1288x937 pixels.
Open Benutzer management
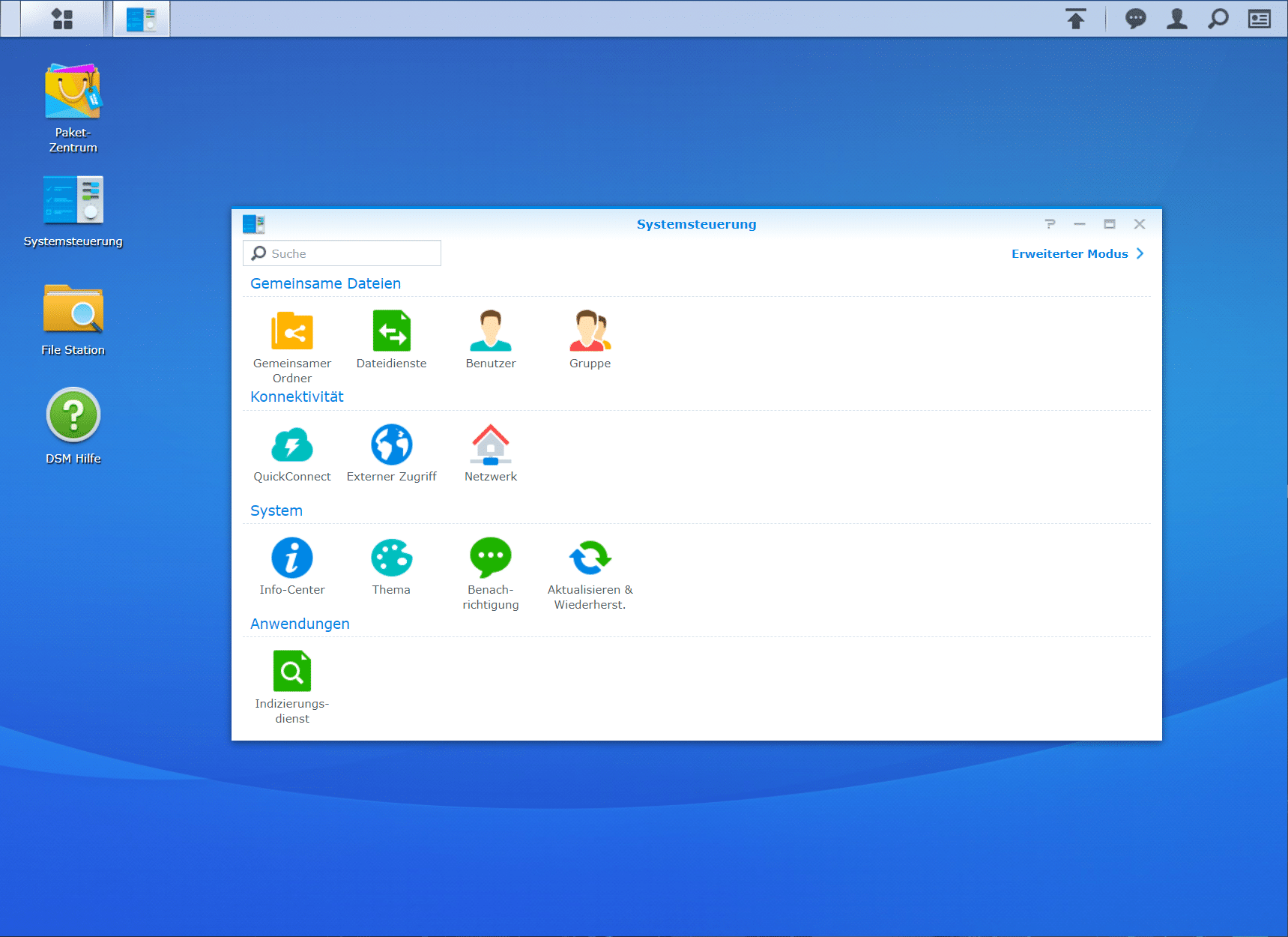[490, 331]
